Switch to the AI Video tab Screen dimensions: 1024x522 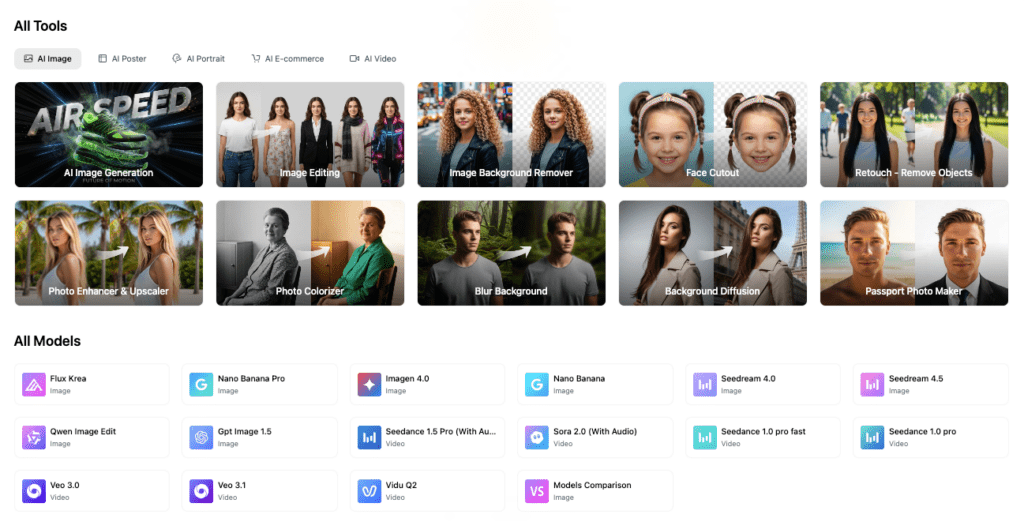pyautogui.click(x=372, y=59)
